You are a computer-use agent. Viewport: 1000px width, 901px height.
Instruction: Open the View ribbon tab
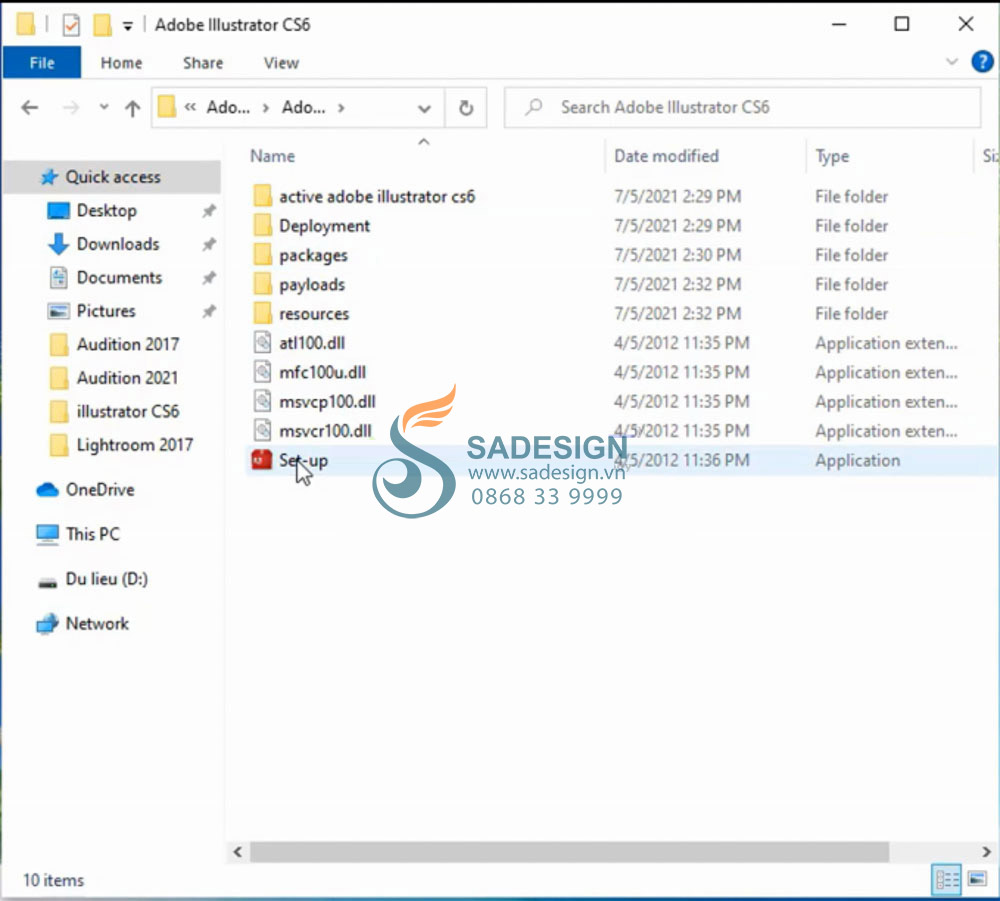point(281,62)
